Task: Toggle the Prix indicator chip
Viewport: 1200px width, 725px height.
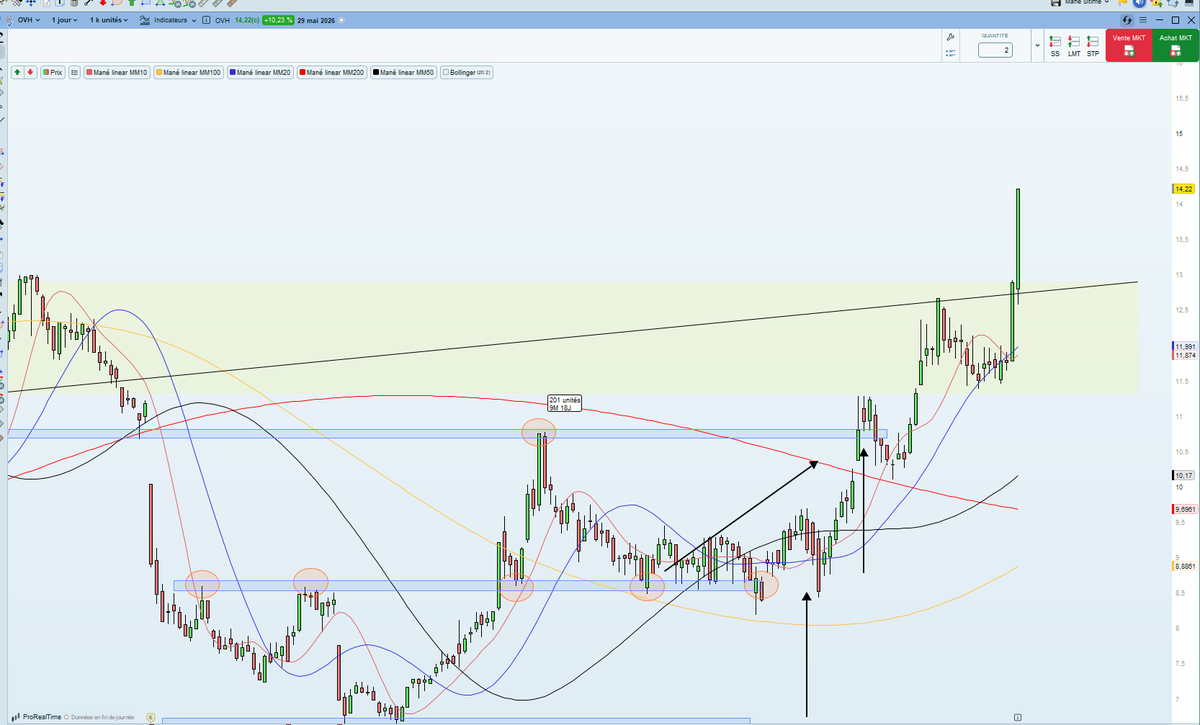Action: [x=52, y=72]
